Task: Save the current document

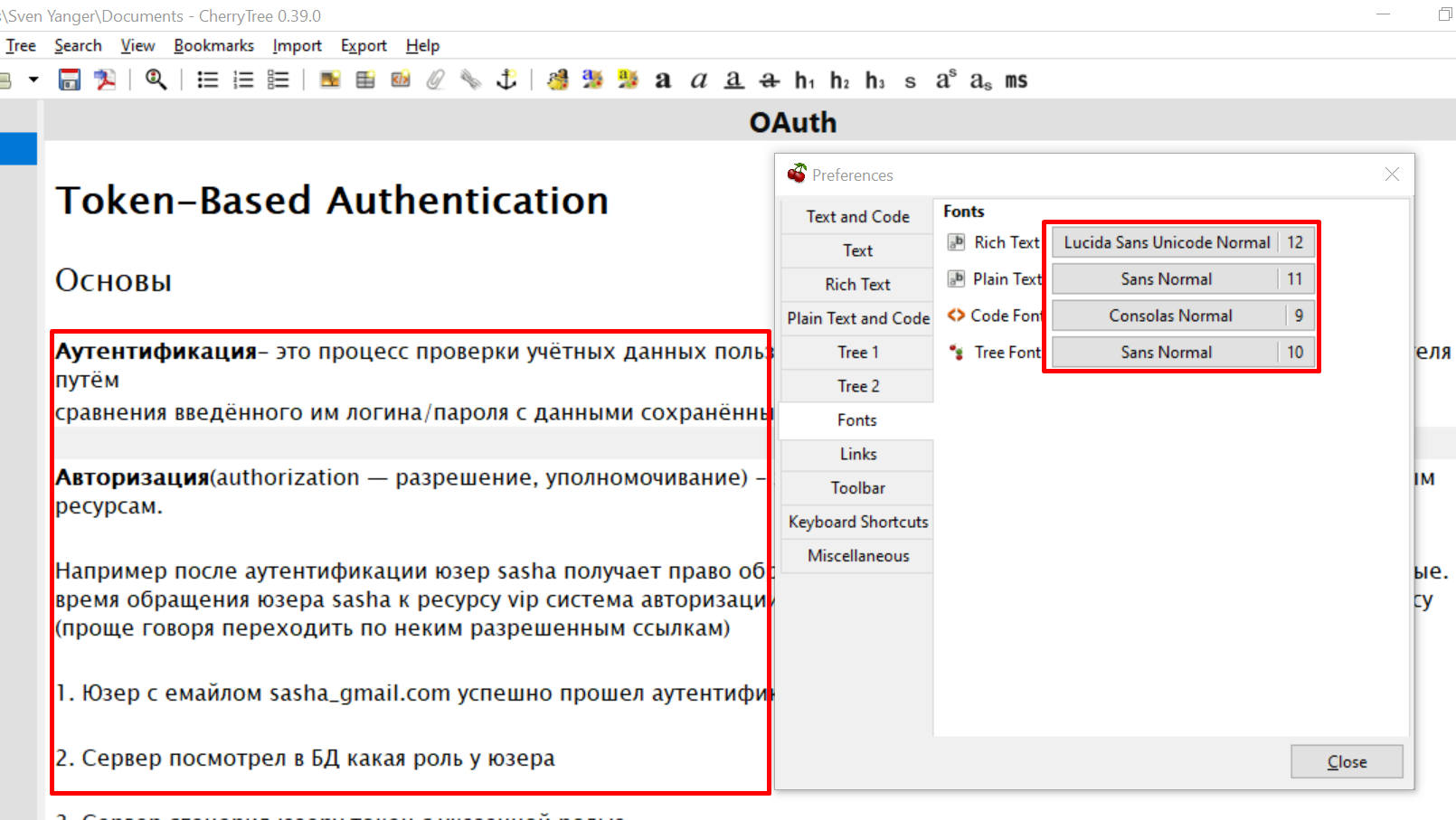Action: coord(69,80)
